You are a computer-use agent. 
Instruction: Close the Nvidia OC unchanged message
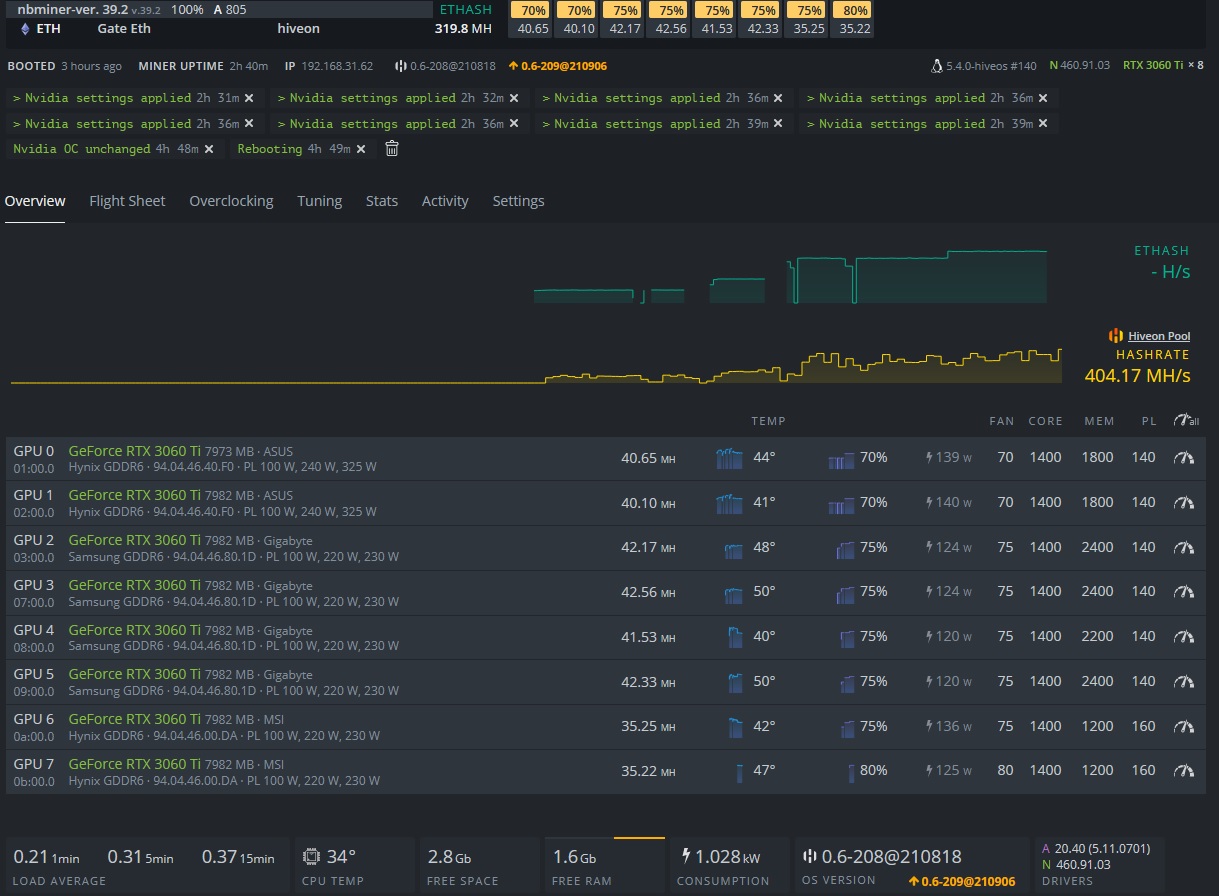209,149
